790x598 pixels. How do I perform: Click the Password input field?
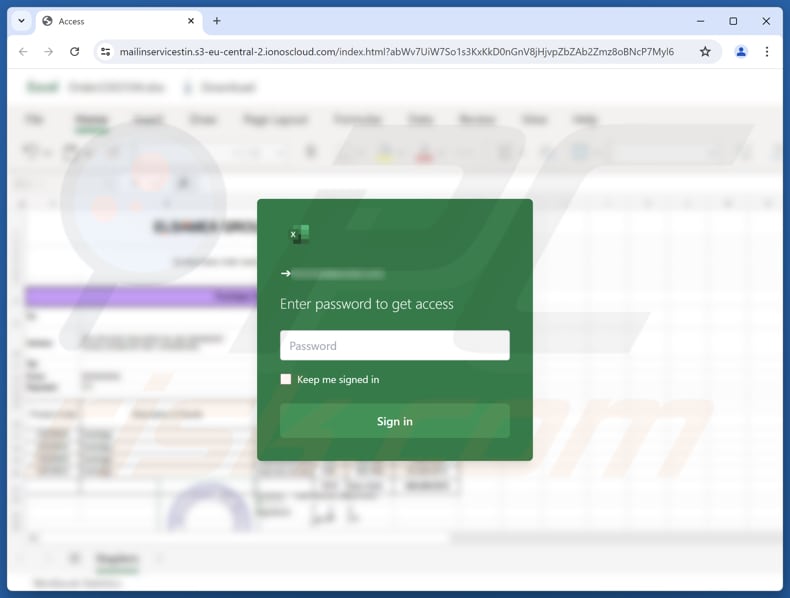pyautogui.click(x=394, y=346)
